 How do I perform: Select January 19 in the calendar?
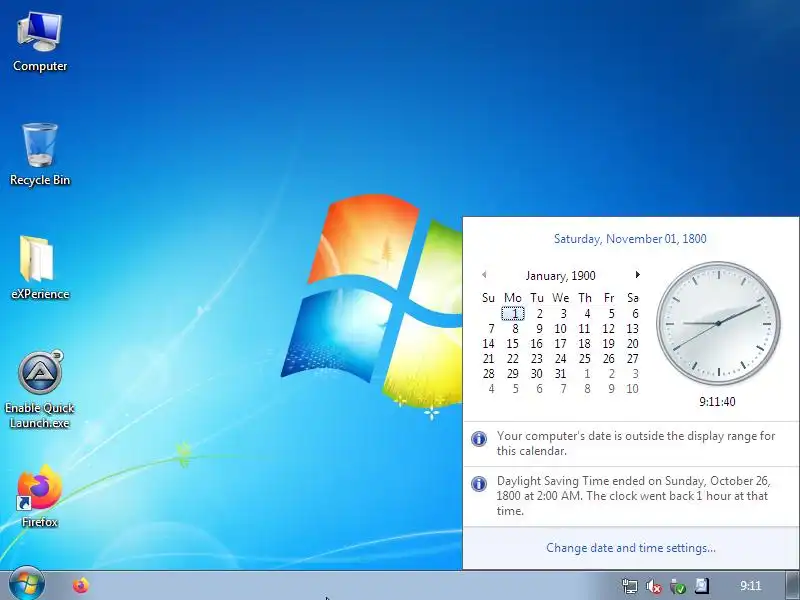coord(609,344)
